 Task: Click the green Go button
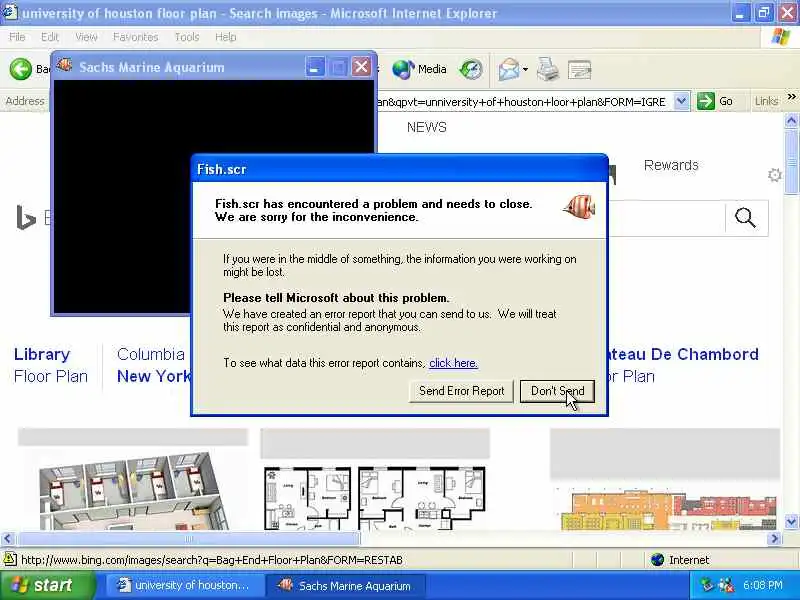715,101
